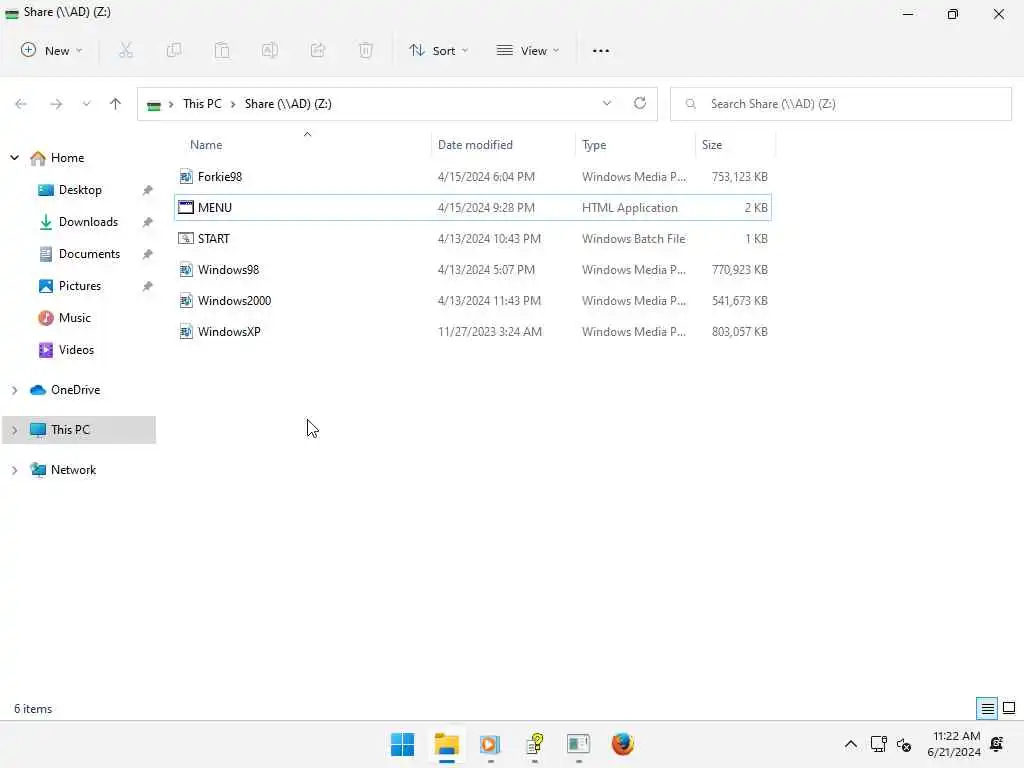
Task: Open Firefox from the taskbar
Action: [622, 744]
